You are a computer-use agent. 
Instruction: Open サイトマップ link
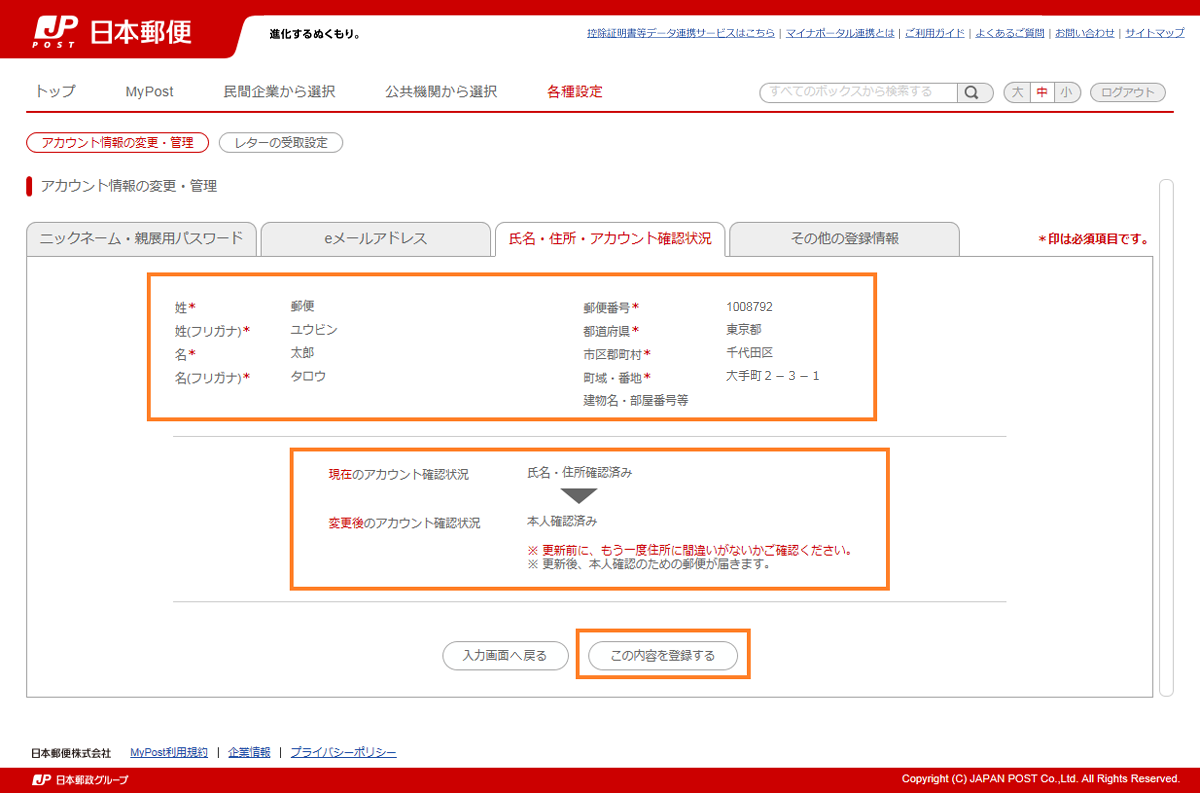[1155, 33]
